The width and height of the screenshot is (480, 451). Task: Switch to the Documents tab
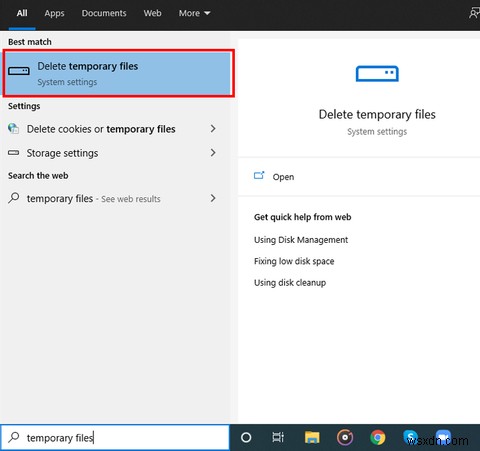pos(104,13)
